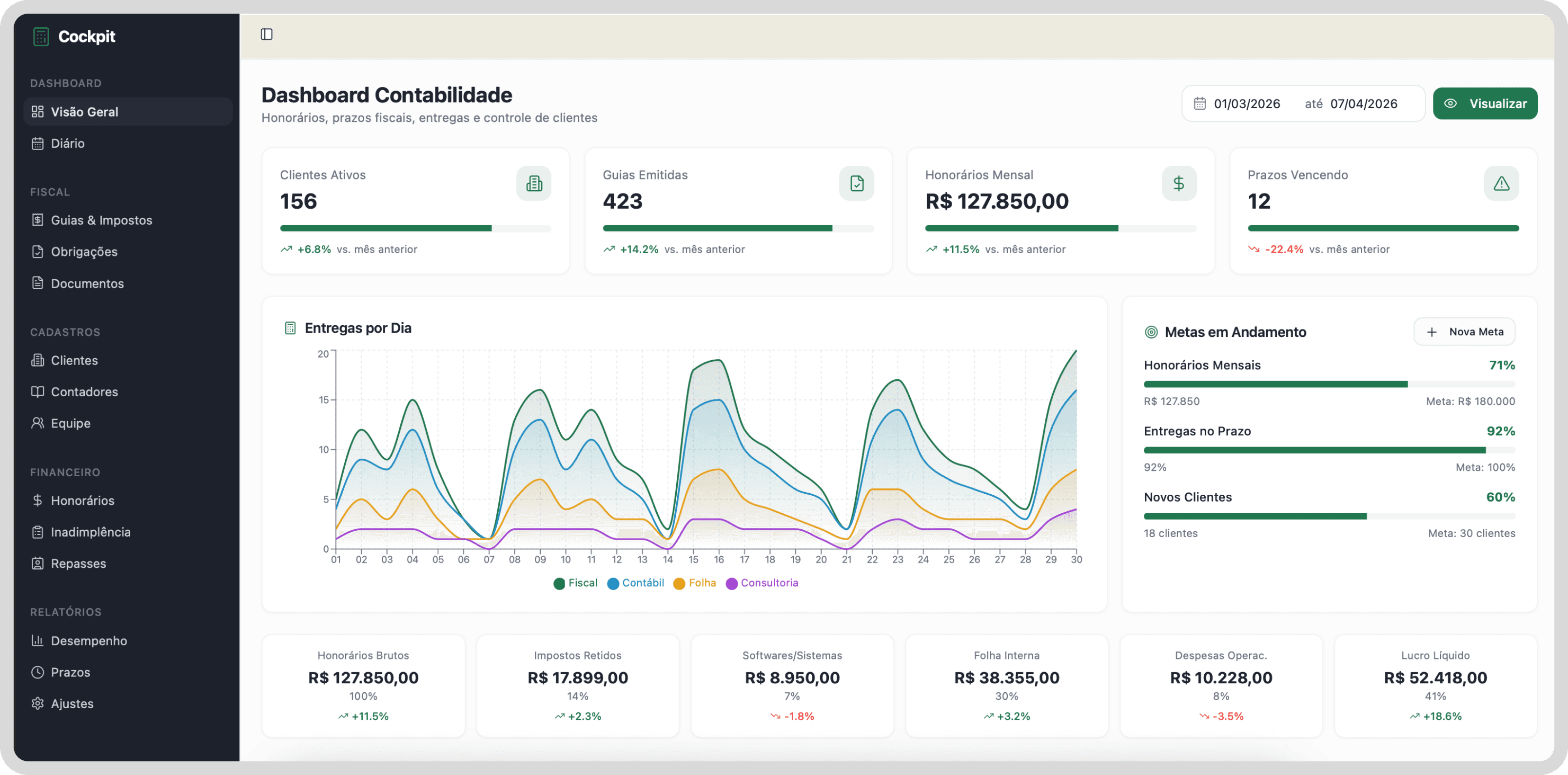
Task: Select the Lucro Líquido summary card
Action: coord(1435,686)
